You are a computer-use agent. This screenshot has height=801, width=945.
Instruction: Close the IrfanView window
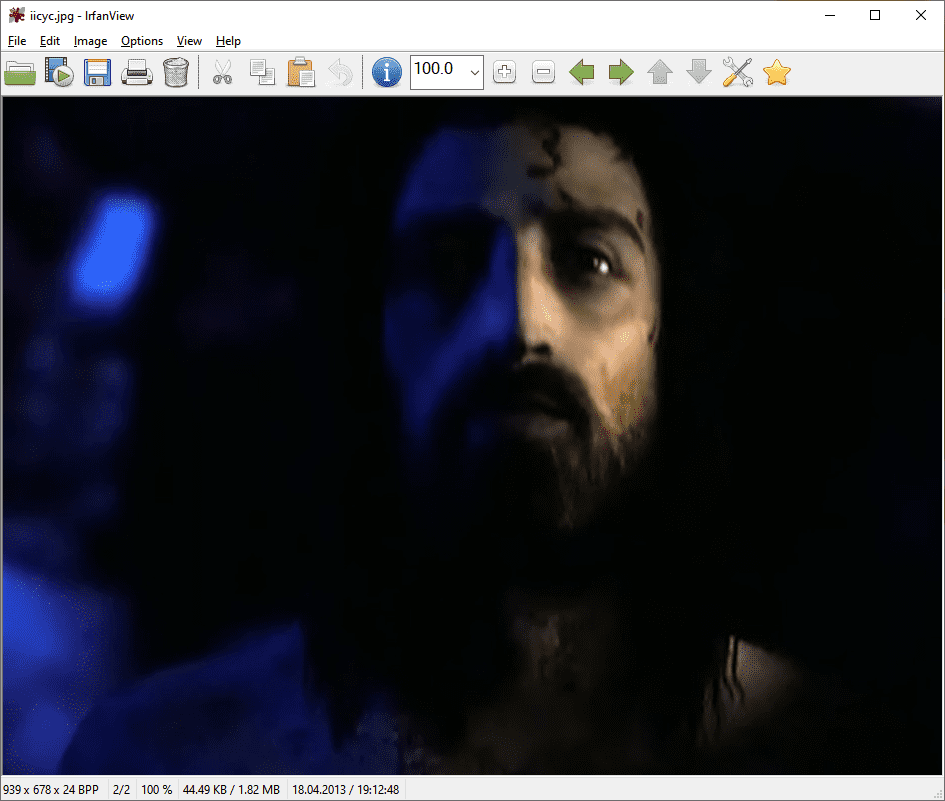click(921, 15)
